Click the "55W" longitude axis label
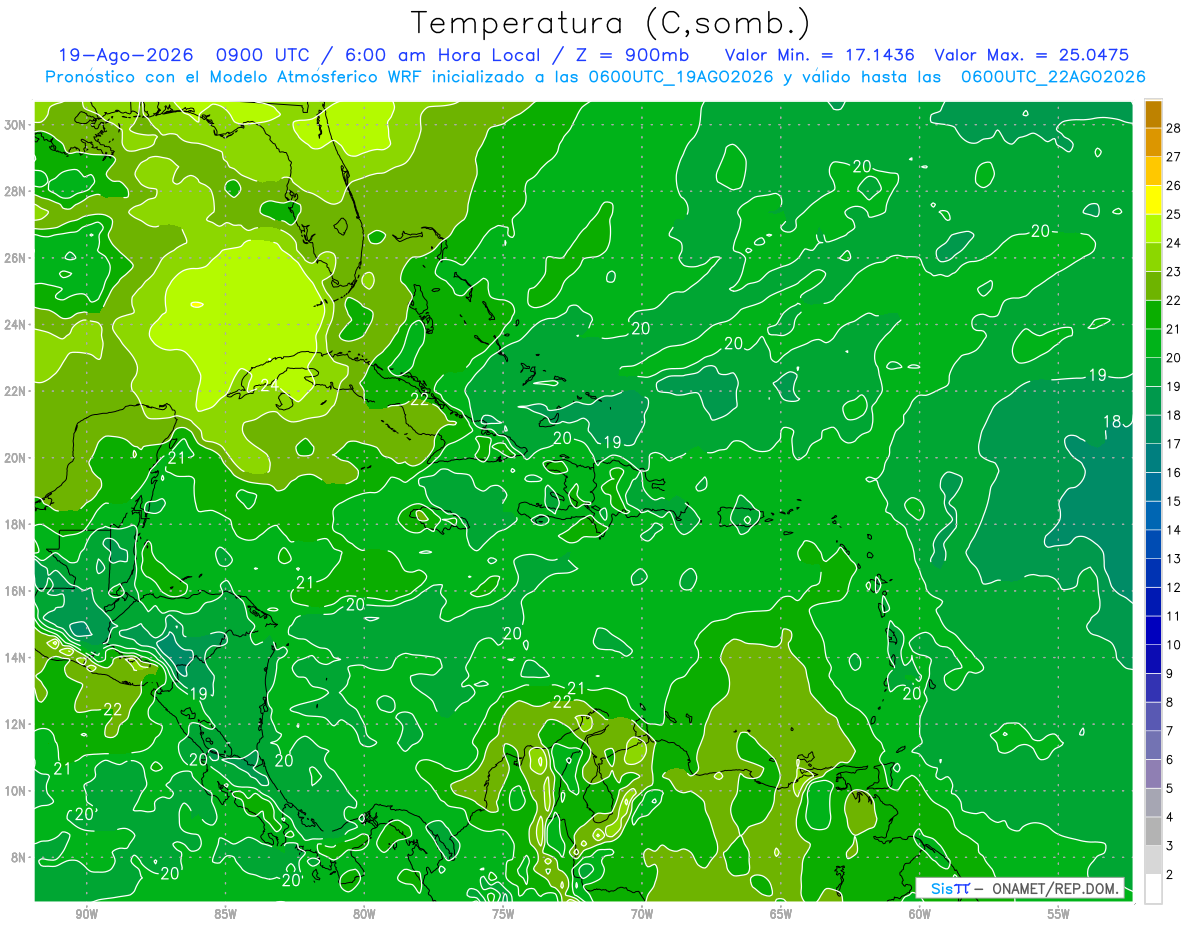This screenshot has height=927, width=1200. (x=1059, y=914)
